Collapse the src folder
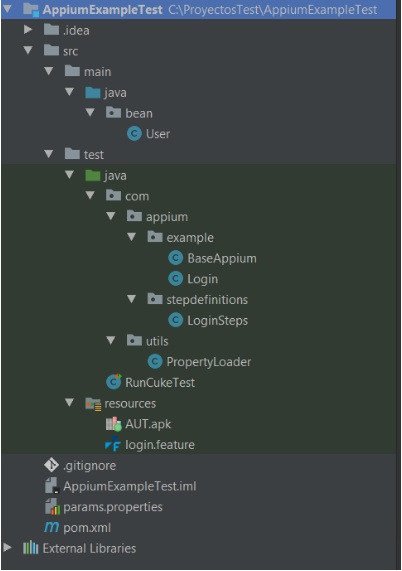 28,50
